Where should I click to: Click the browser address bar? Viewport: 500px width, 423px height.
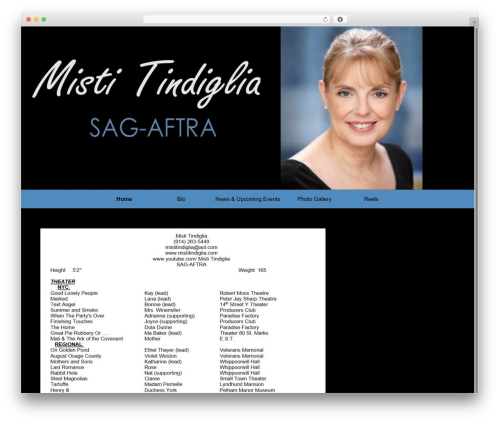point(237,19)
